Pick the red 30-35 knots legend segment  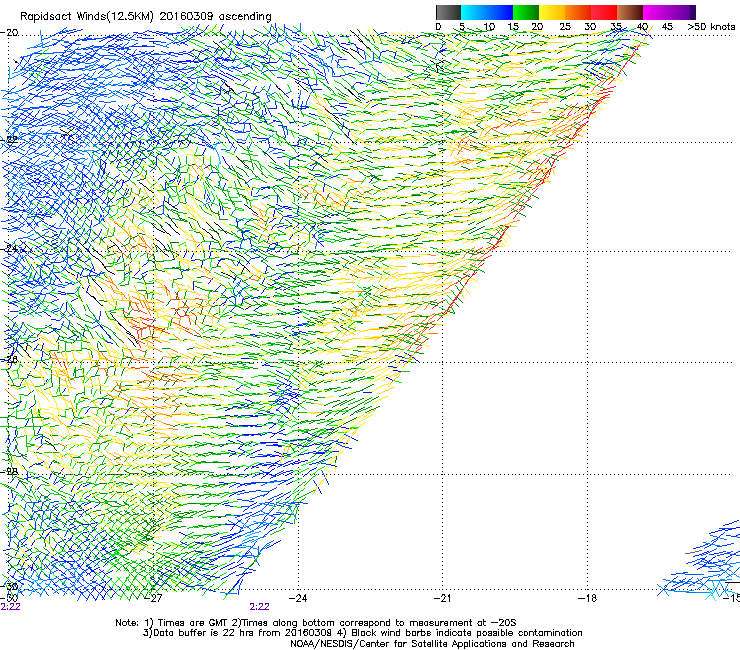point(604,12)
